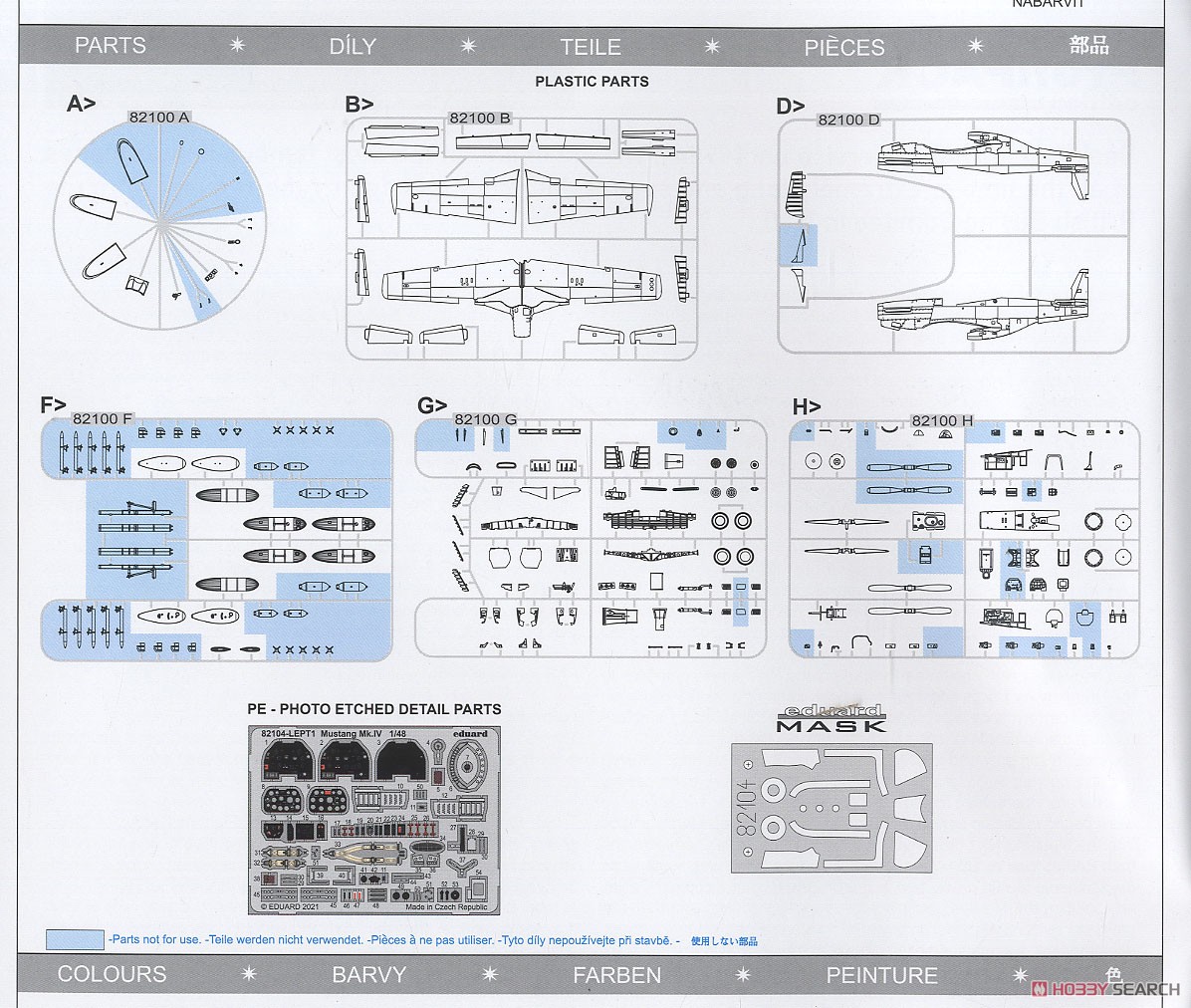1191x1008 pixels.
Task: Click the 82100 G sprue number
Action: 485,419
